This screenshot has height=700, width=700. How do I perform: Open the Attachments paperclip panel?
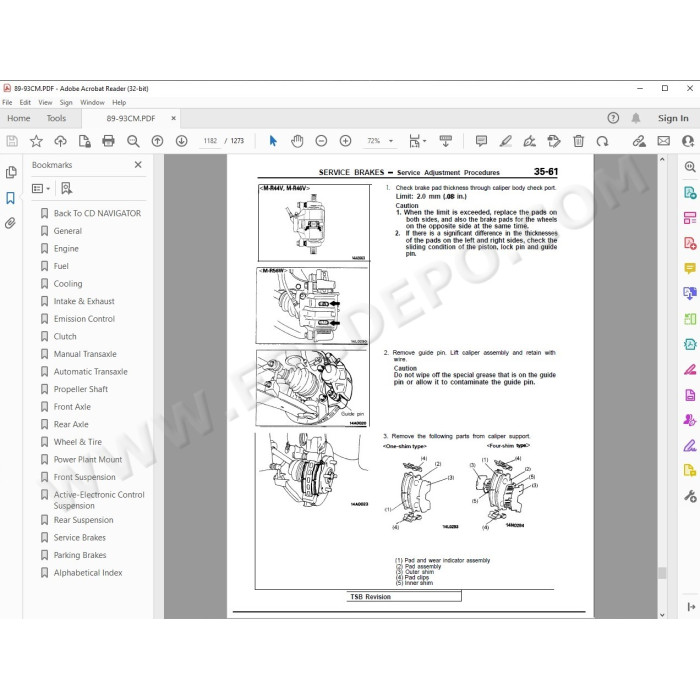tap(10, 223)
